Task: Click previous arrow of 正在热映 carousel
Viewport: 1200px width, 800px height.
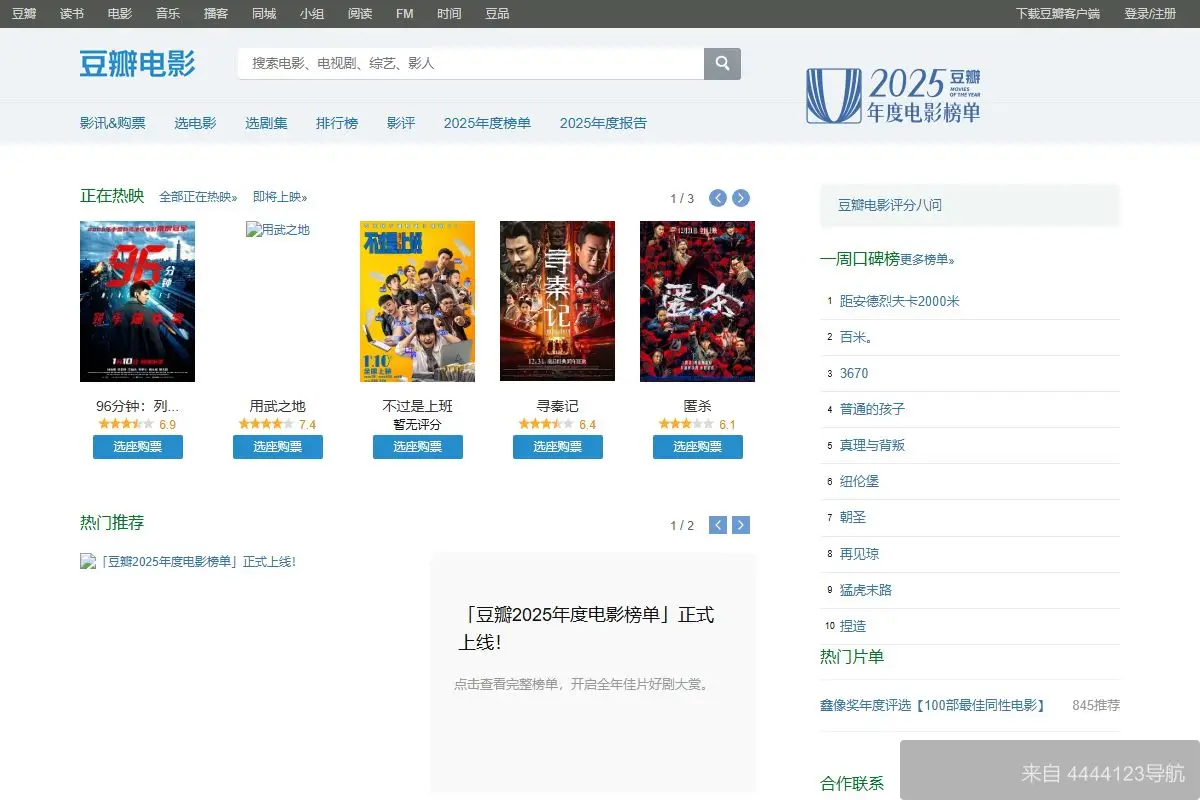Action: tap(717, 198)
